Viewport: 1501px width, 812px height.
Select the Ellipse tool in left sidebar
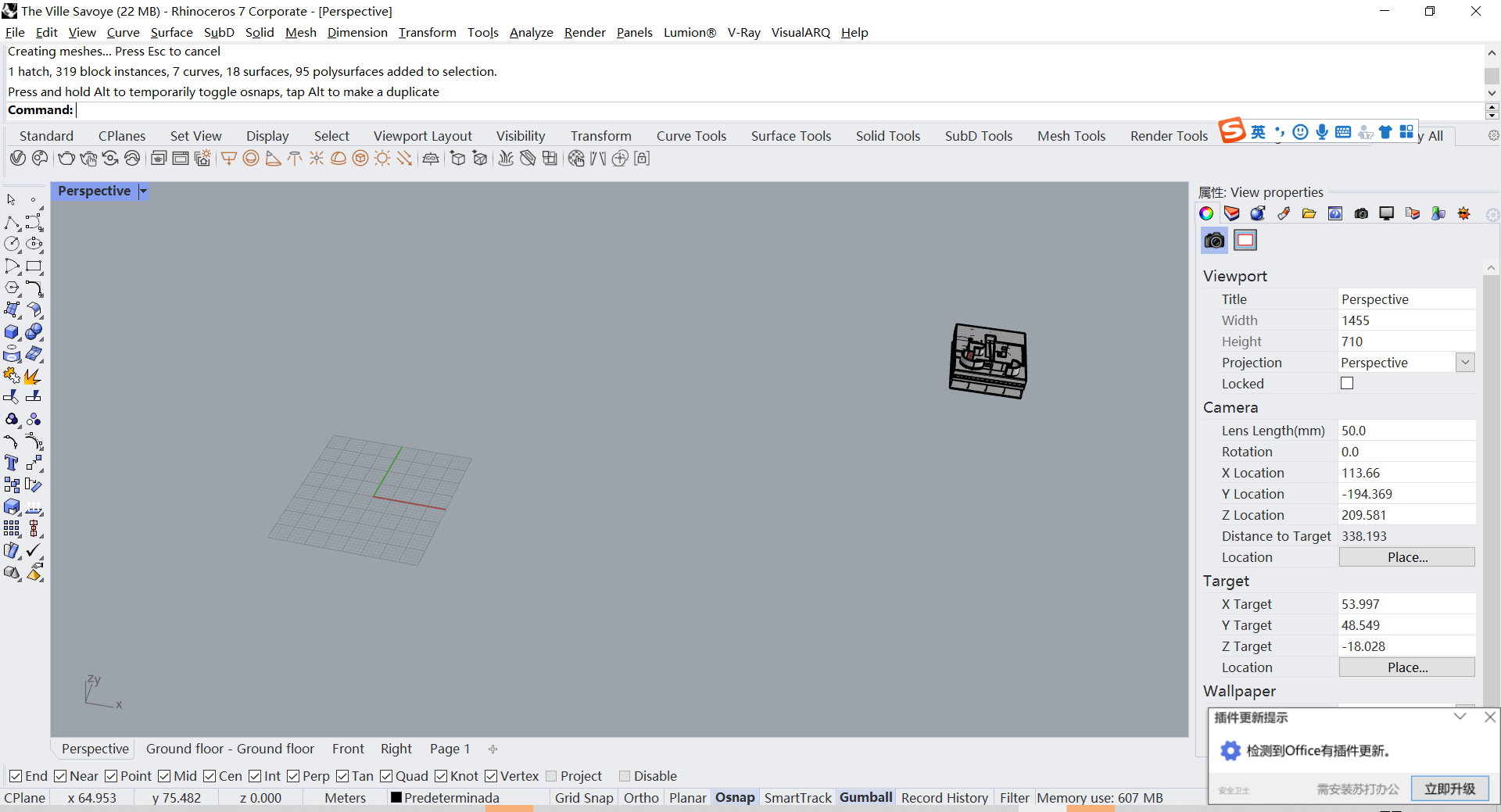click(34, 245)
